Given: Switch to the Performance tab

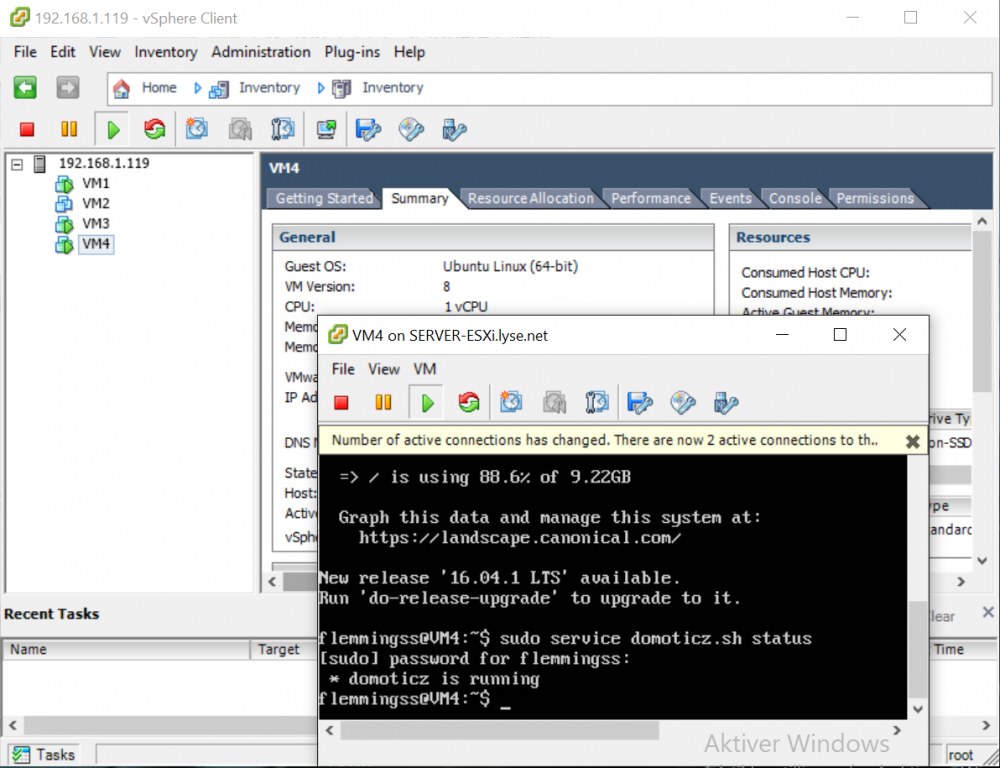Looking at the screenshot, I should coord(650,198).
